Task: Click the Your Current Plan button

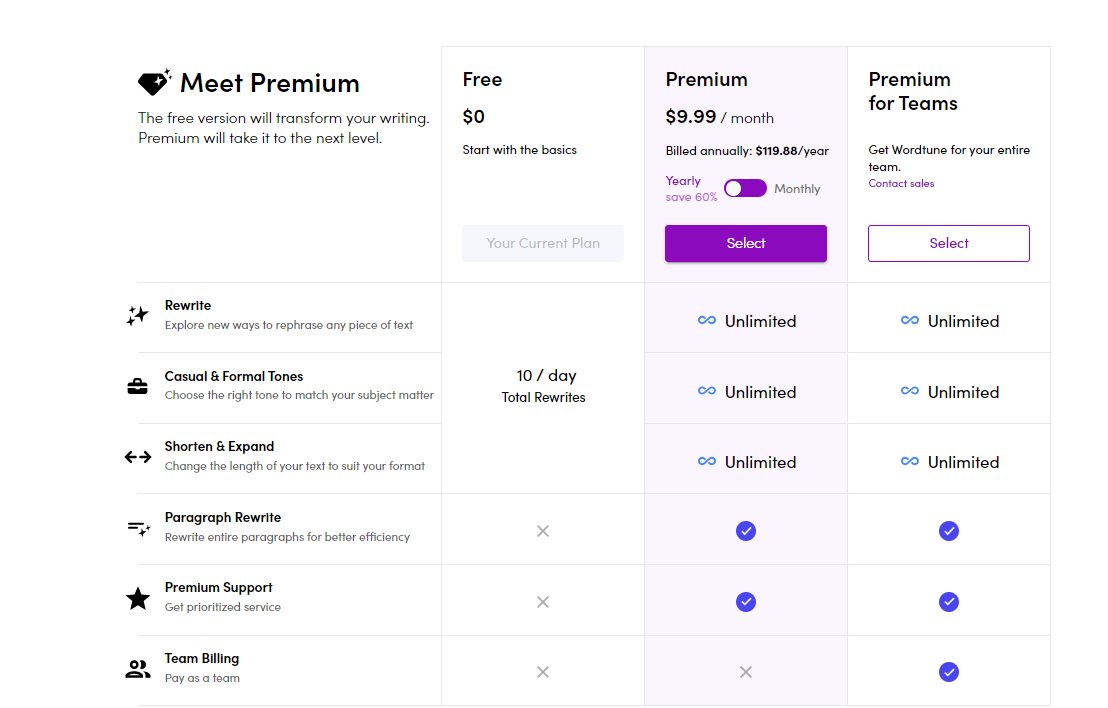Action: (543, 243)
